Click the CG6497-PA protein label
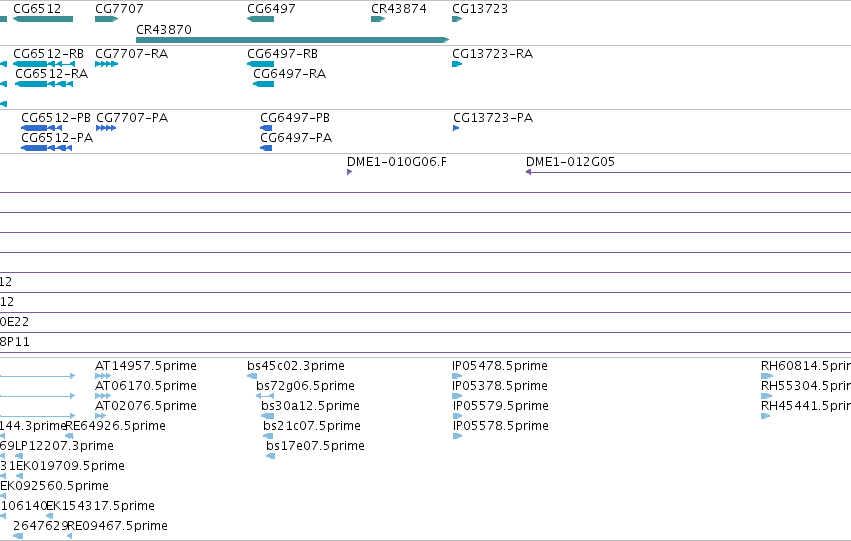This screenshot has width=851, height=541. point(296,138)
